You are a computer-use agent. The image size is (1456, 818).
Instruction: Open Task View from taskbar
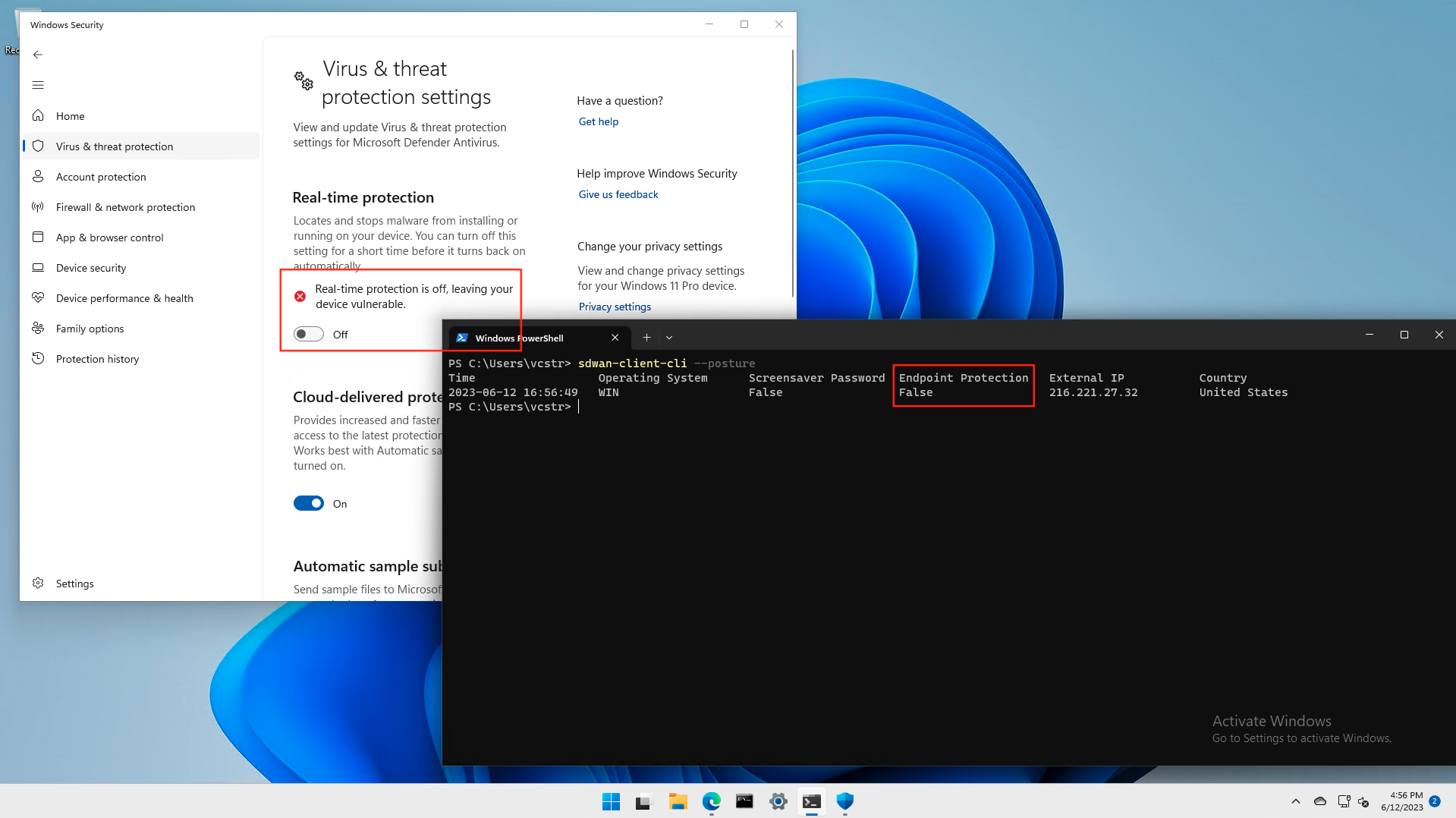pos(644,801)
